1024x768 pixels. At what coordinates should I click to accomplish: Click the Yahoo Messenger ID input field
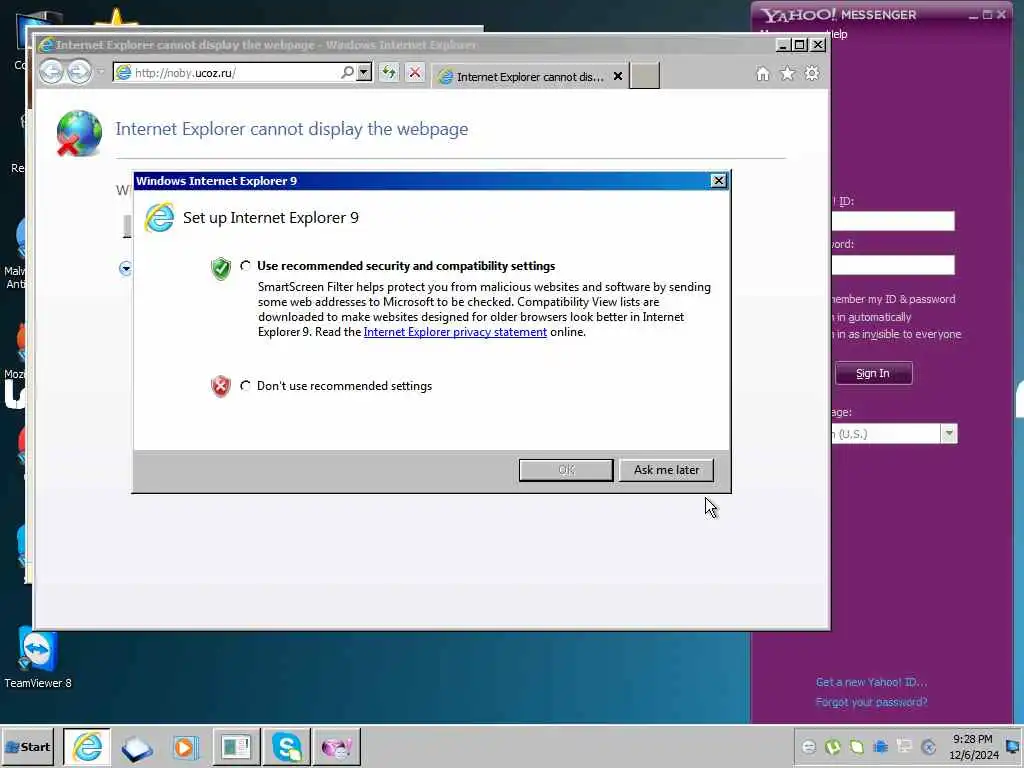(x=893, y=221)
